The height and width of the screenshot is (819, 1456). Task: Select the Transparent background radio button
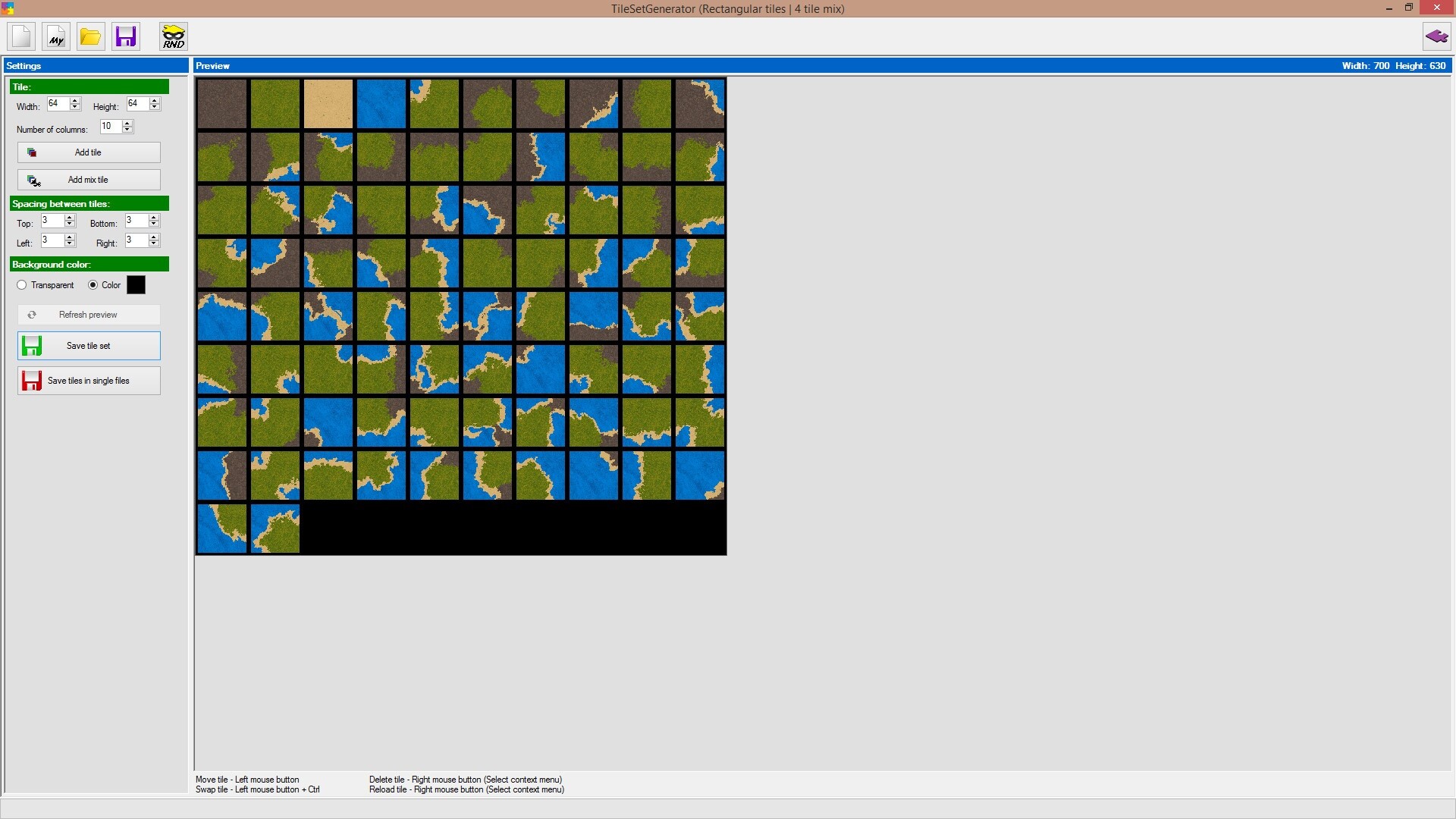pyautogui.click(x=22, y=285)
